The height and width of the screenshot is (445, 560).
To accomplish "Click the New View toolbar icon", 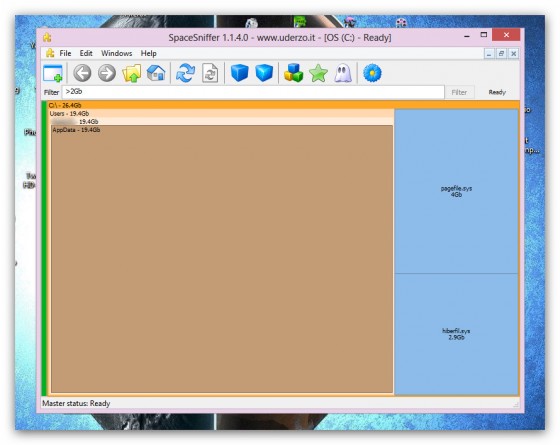I will pyautogui.click(x=53, y=73).
